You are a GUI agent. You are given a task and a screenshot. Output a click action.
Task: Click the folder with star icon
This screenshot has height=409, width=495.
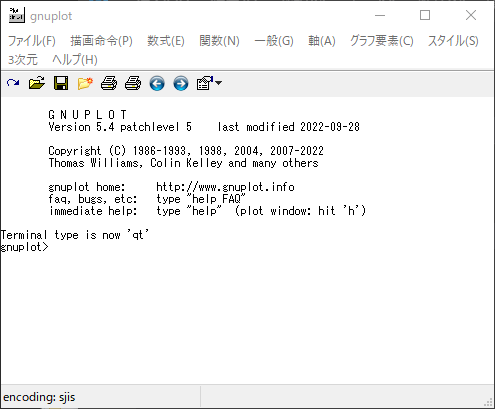click(x=85, y=83)
